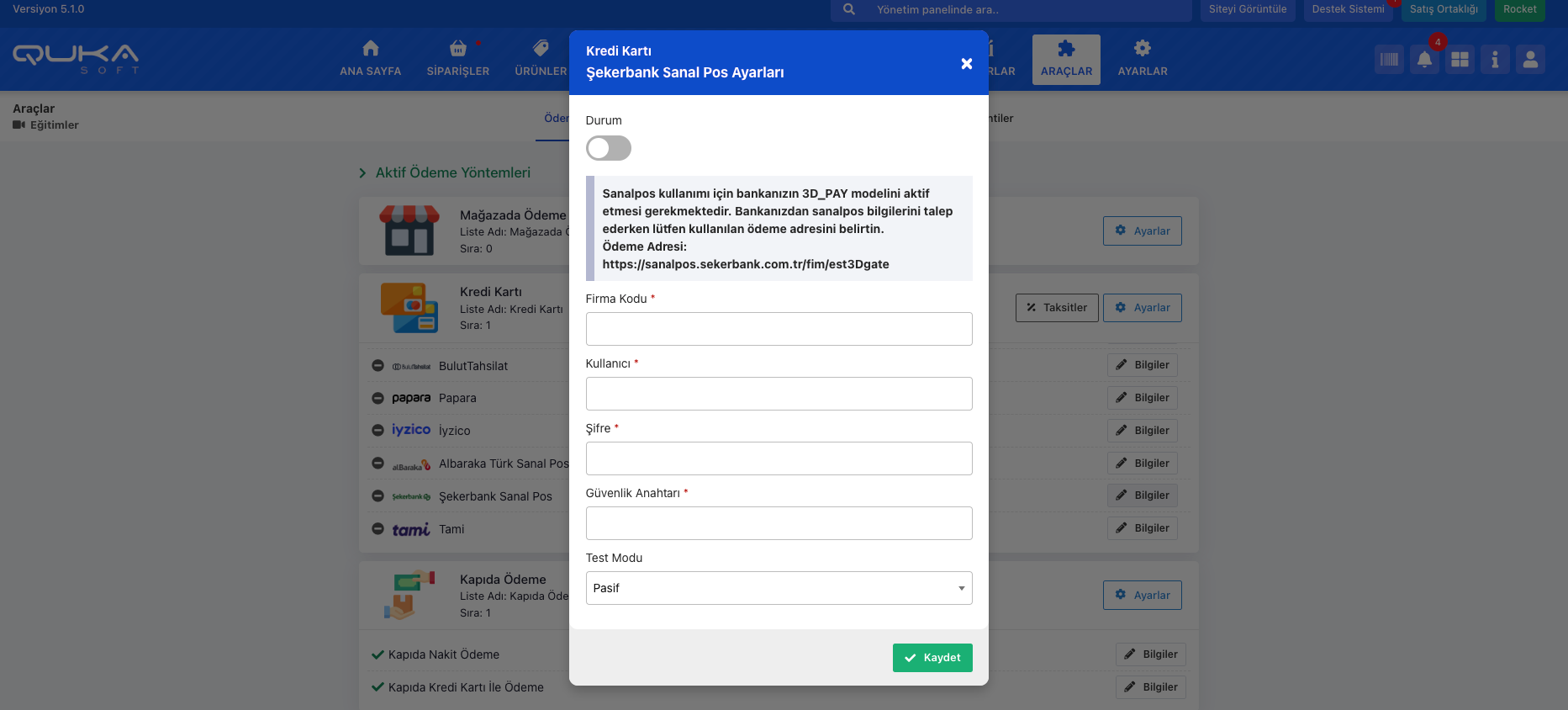Viewport: 1568px width, 710px height.
Task: Toggle the minus icon beside Tami
Action: 377,529
